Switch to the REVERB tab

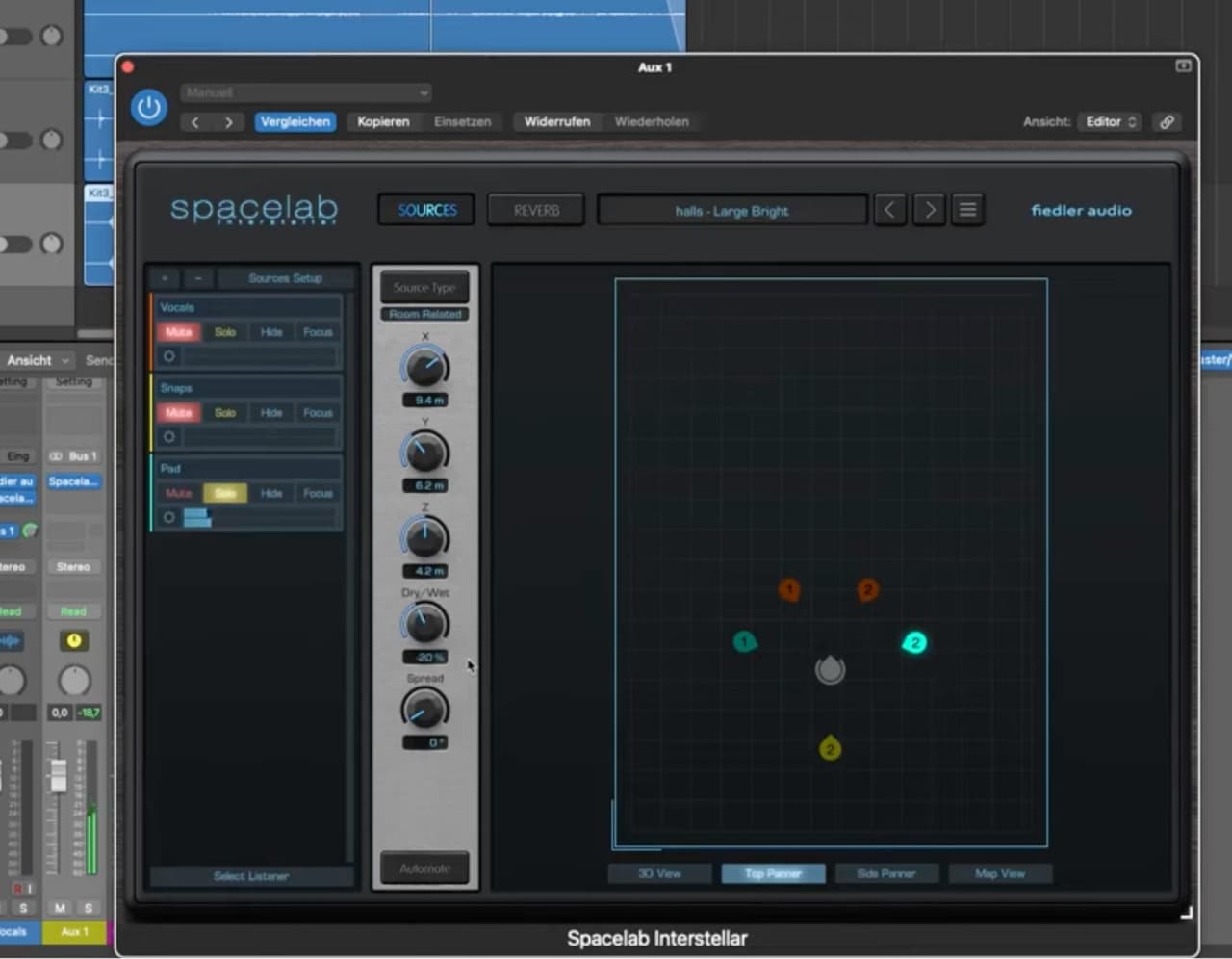pyautogui.click(x=535, y=209)
